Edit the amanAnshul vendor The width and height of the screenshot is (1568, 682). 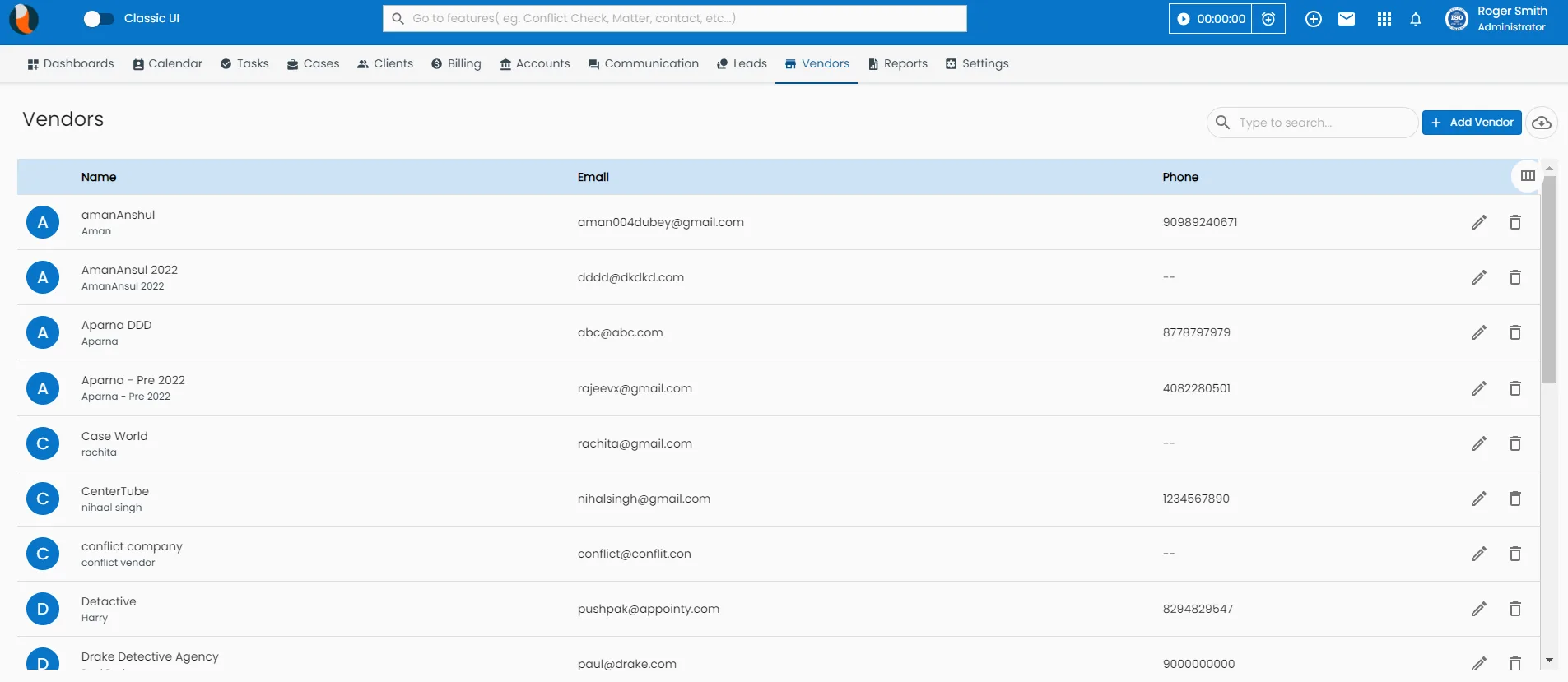pos(1479,222)
